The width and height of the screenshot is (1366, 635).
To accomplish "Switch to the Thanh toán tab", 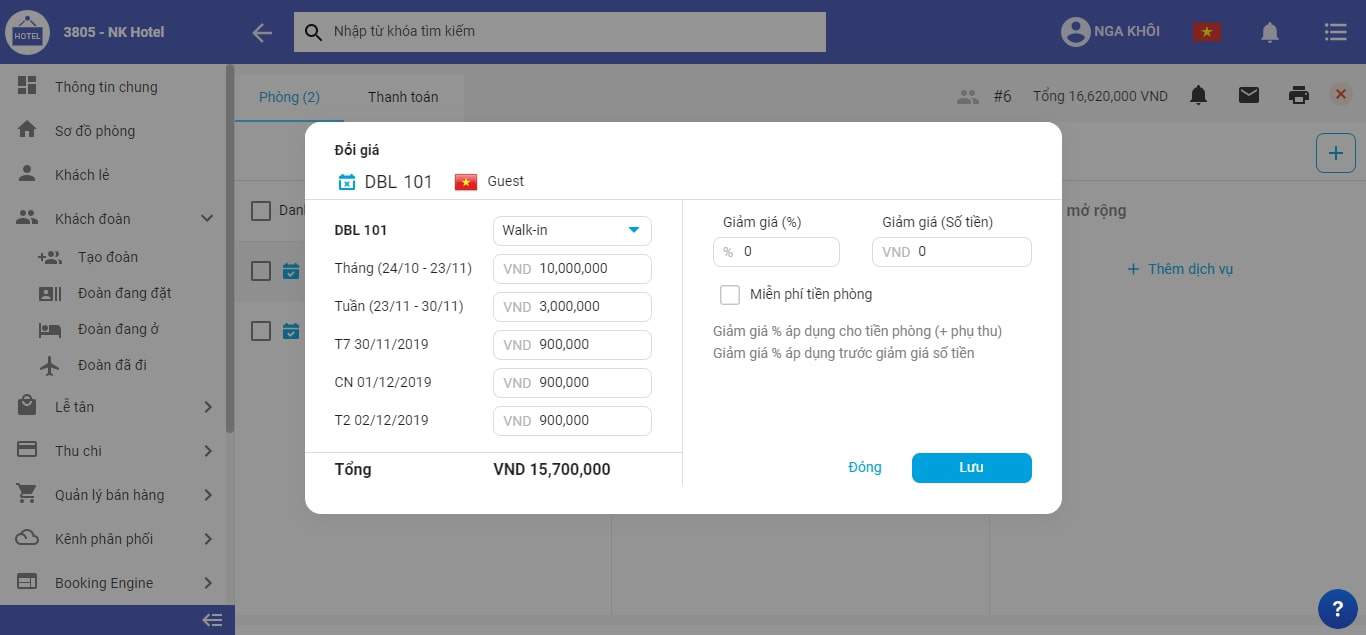I will click(403, 97).
